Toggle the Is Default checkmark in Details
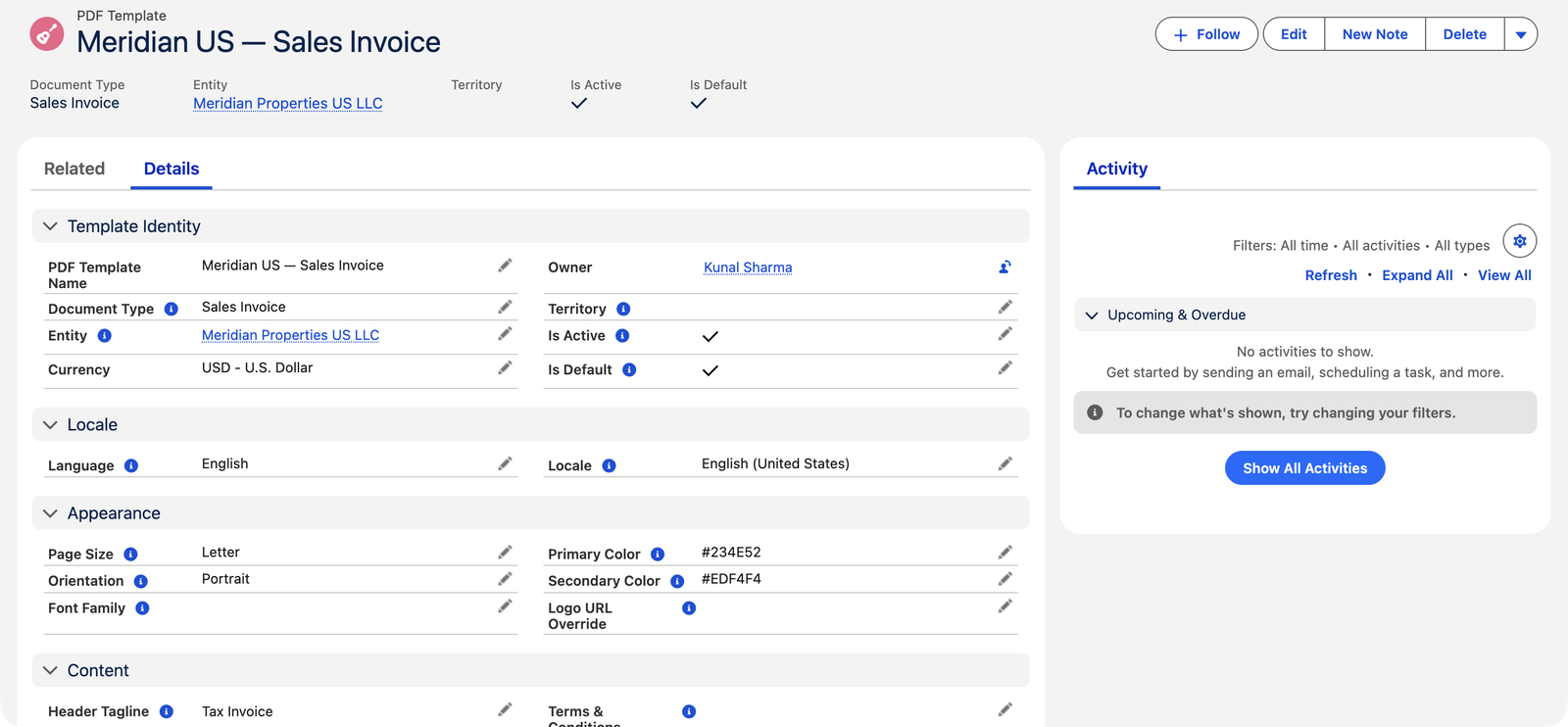This screenshot has height=727, width=1568. point(710,370)
